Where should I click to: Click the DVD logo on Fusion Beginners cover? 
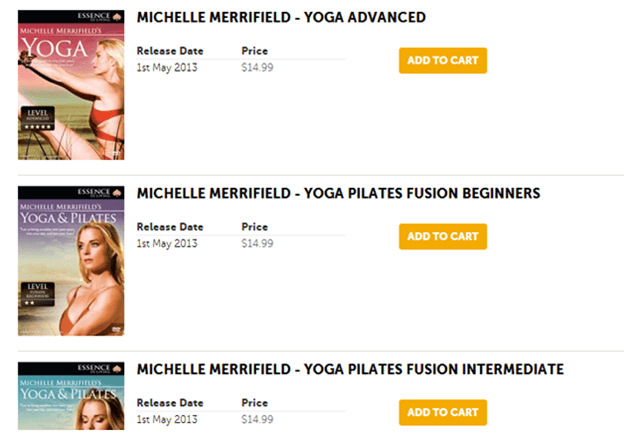click(114, 328)
